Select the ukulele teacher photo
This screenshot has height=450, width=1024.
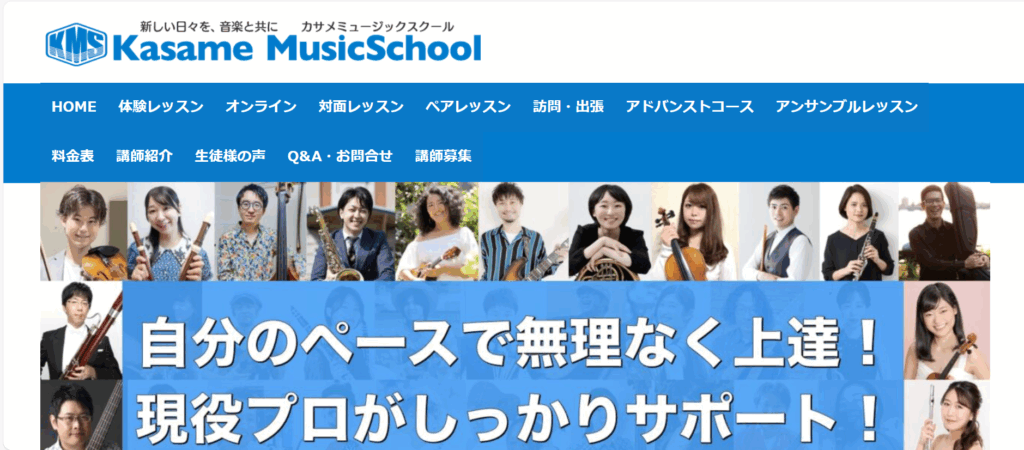click(x=437, y=232)
